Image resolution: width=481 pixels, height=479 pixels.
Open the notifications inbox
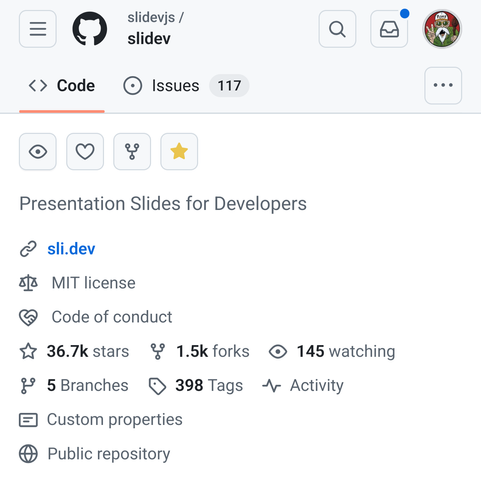389,29
